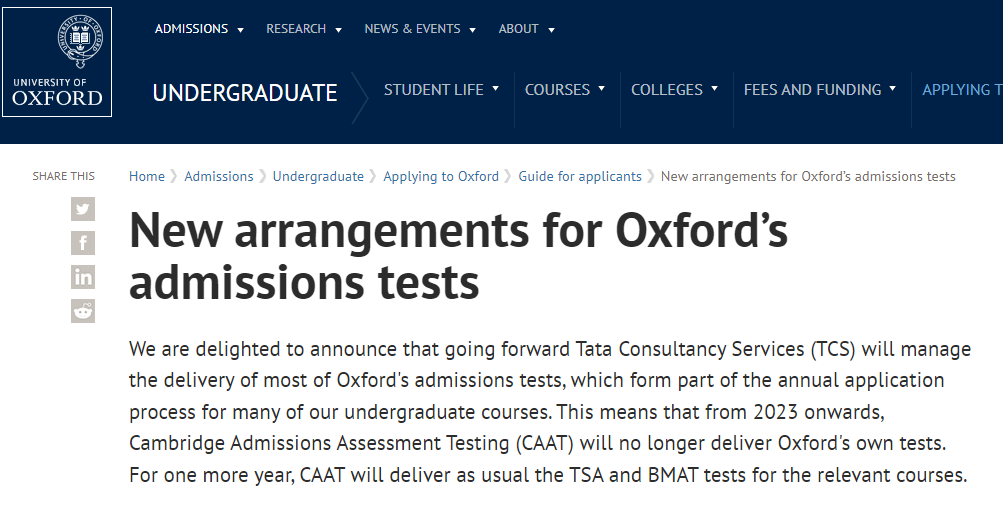The height and width of the screenshot is (511, 1003).
Task: Follow the Undergraduate breadcrumb link
Action: (x=318, y=177)
